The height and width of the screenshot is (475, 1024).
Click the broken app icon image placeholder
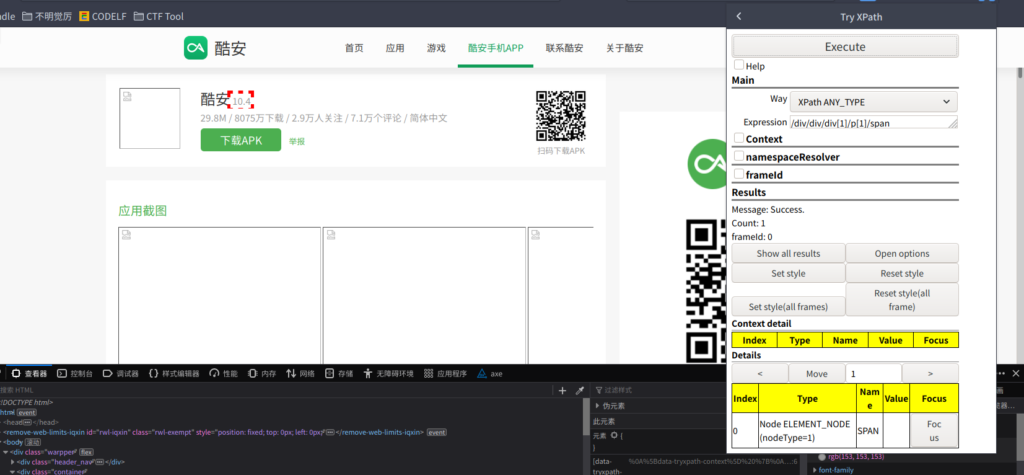tap(150, 118)
